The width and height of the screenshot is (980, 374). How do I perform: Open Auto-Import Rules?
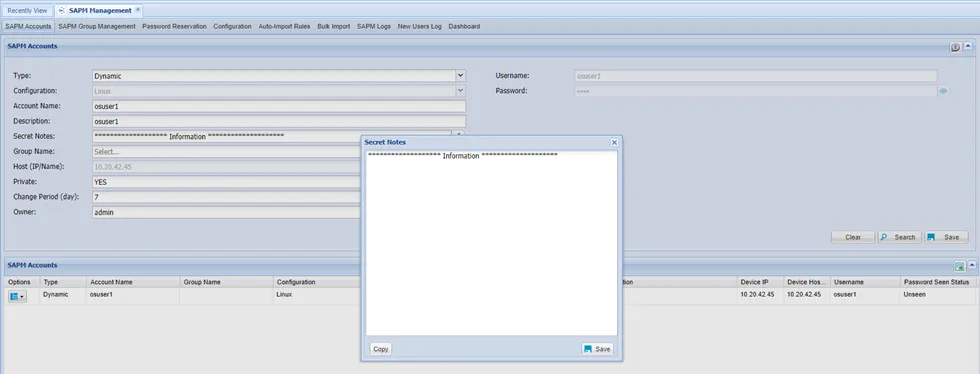click(284, 26)
